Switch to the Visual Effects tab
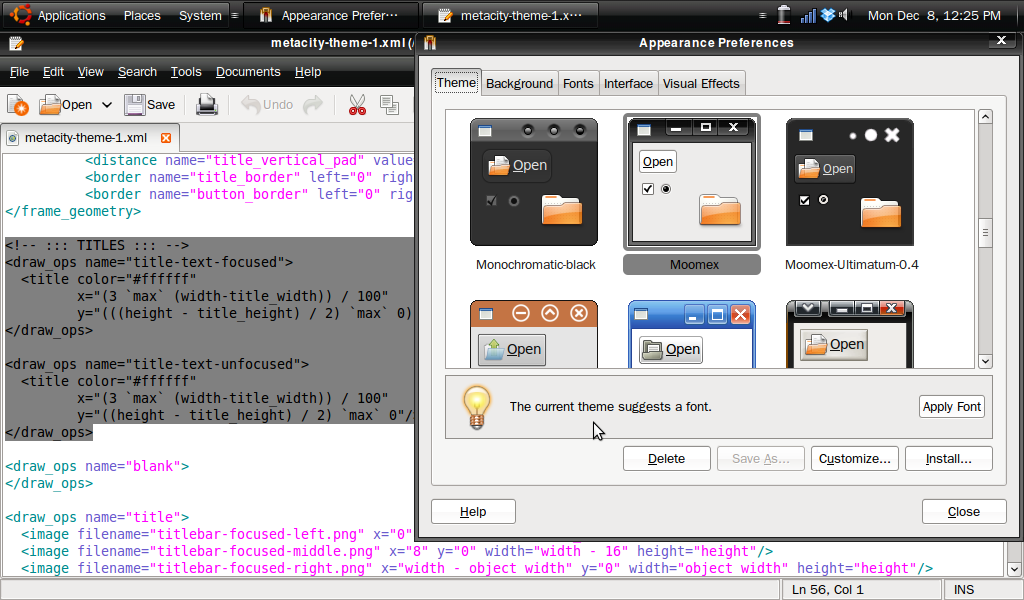Screen dimensions: 1024x600 click(701, 84)
